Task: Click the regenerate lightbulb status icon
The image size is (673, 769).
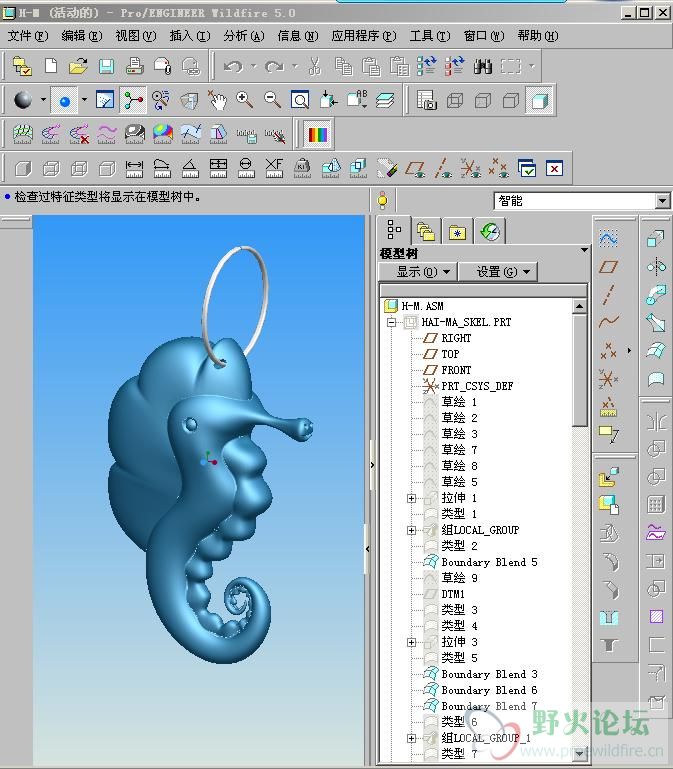Action: coord(383,200)
